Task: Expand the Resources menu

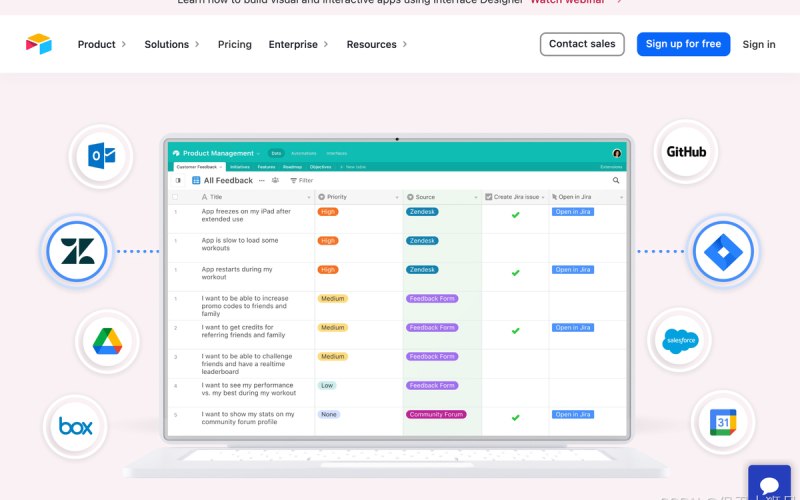Action: (377, 44)
